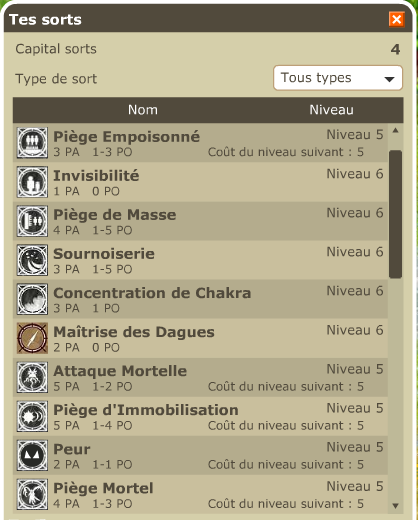
Task: Click the Peur spell icon
Action: [32, 455]
